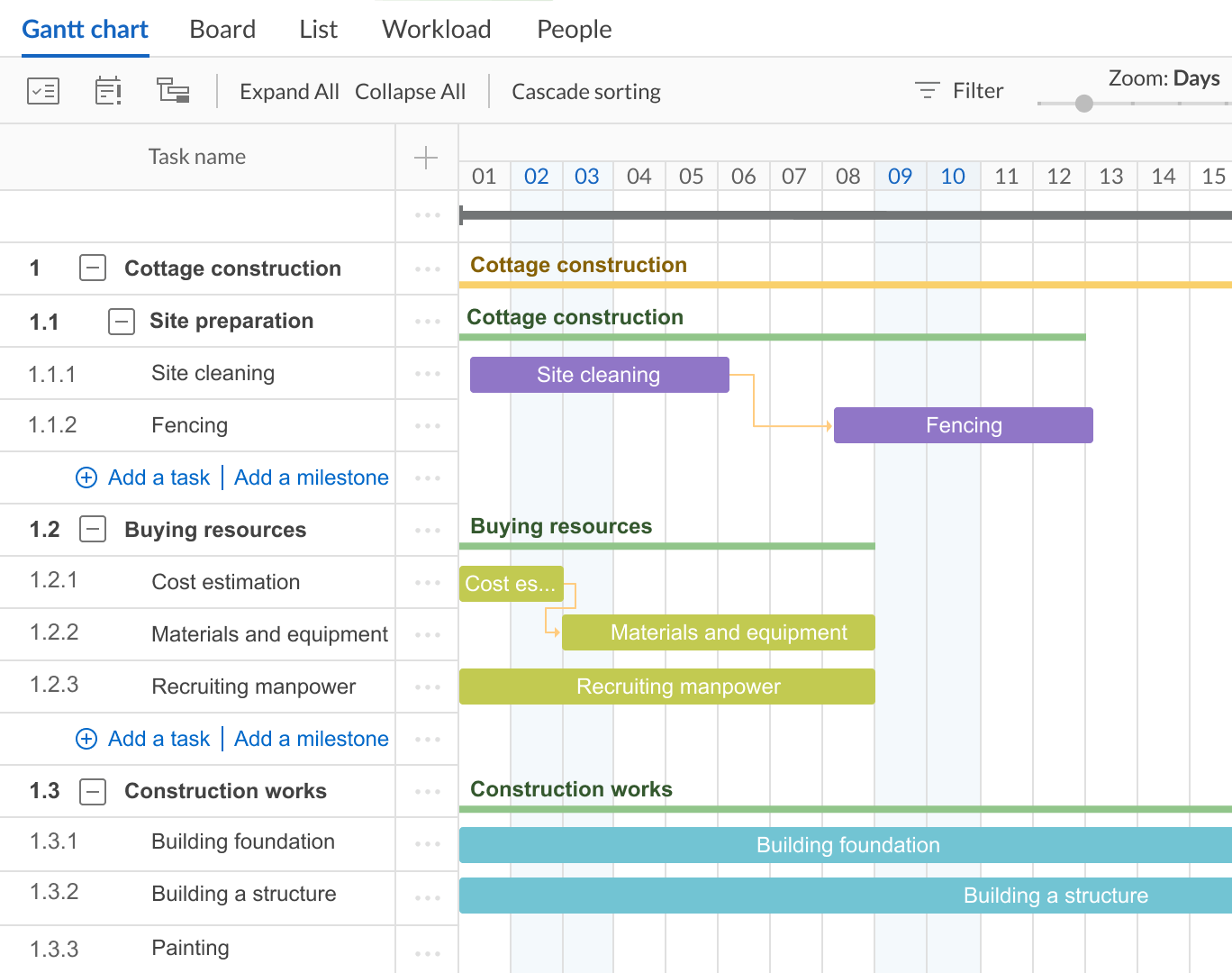Image resolution: width=1232 pixels, height=973 pixels.
Task: Click the critical path hierarchy icon
Action: pos(173,90)
